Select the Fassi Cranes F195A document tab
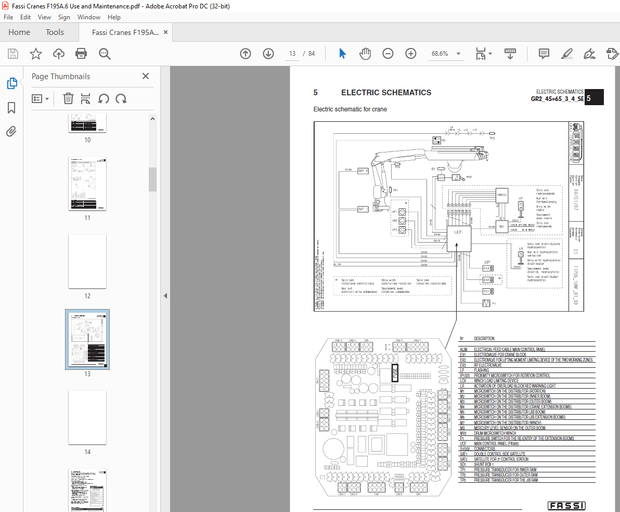This screenshot has height=512, width=620. tap(125, 32)
